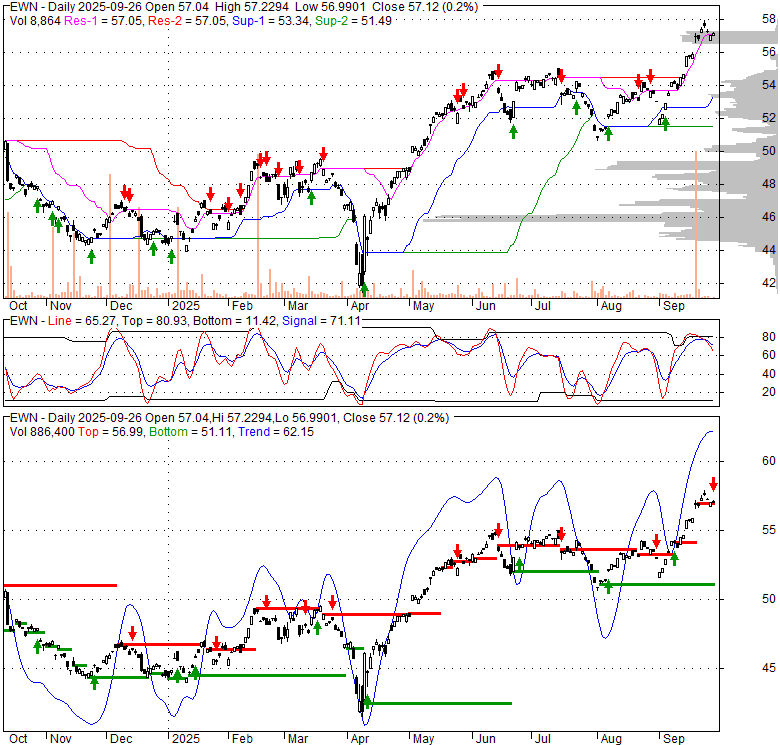Click the EWN Daily 2025-09-26 header in top chart

[x=244, y=7]
